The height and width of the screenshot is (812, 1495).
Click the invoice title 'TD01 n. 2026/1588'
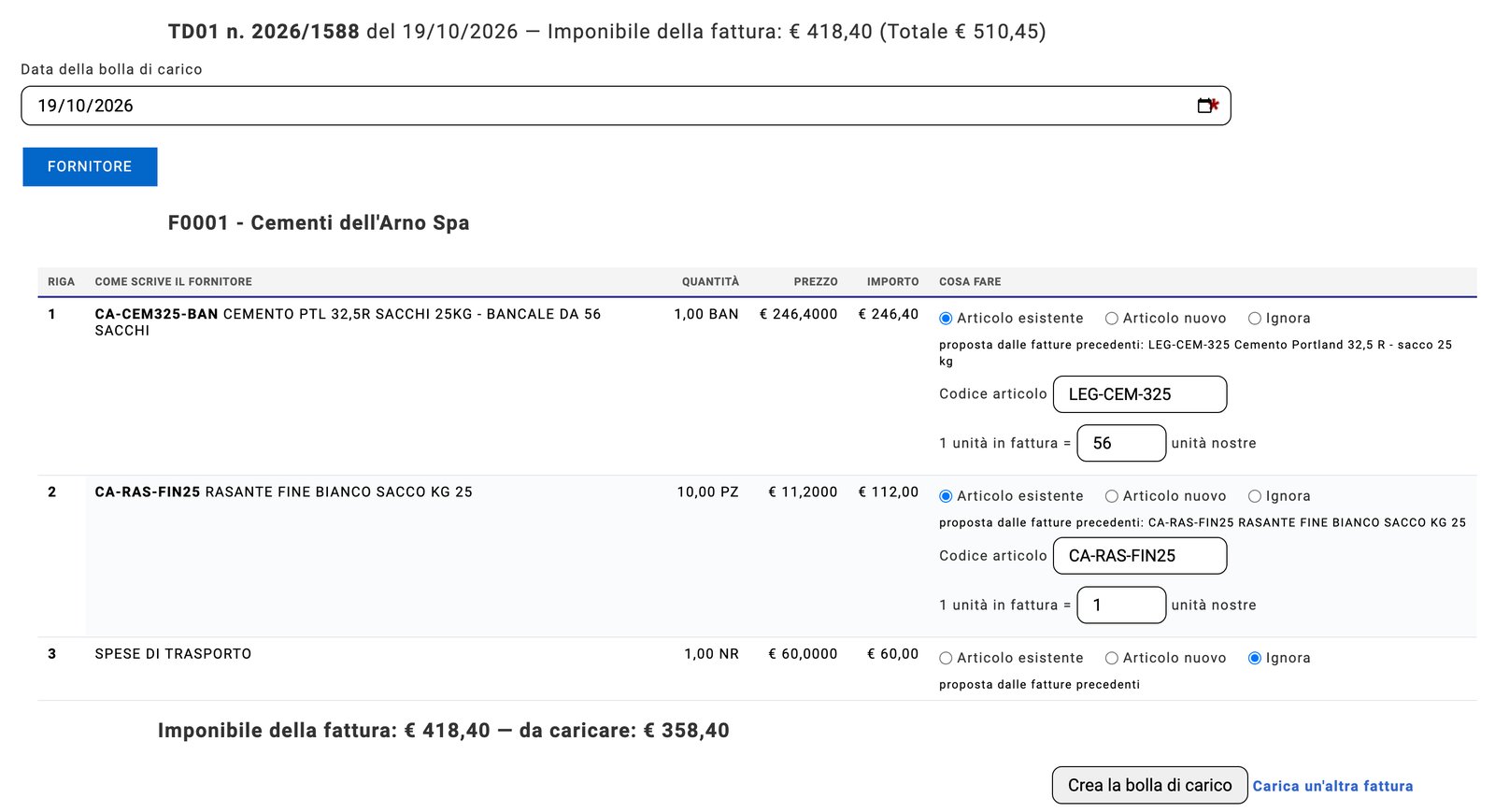click(x=263, y=32)
